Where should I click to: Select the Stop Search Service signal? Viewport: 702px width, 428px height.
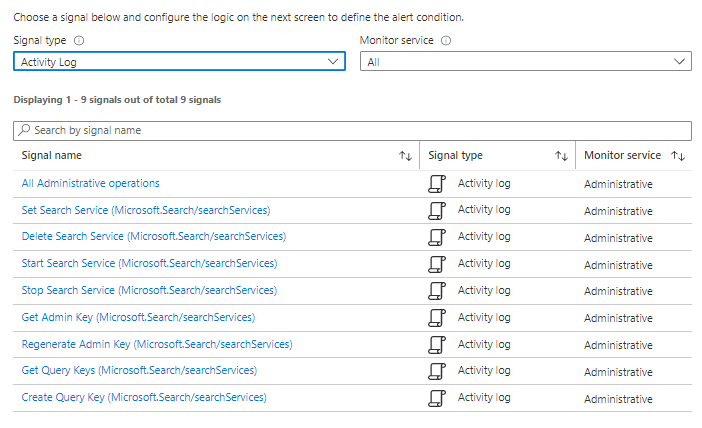(x=149, y=291)
